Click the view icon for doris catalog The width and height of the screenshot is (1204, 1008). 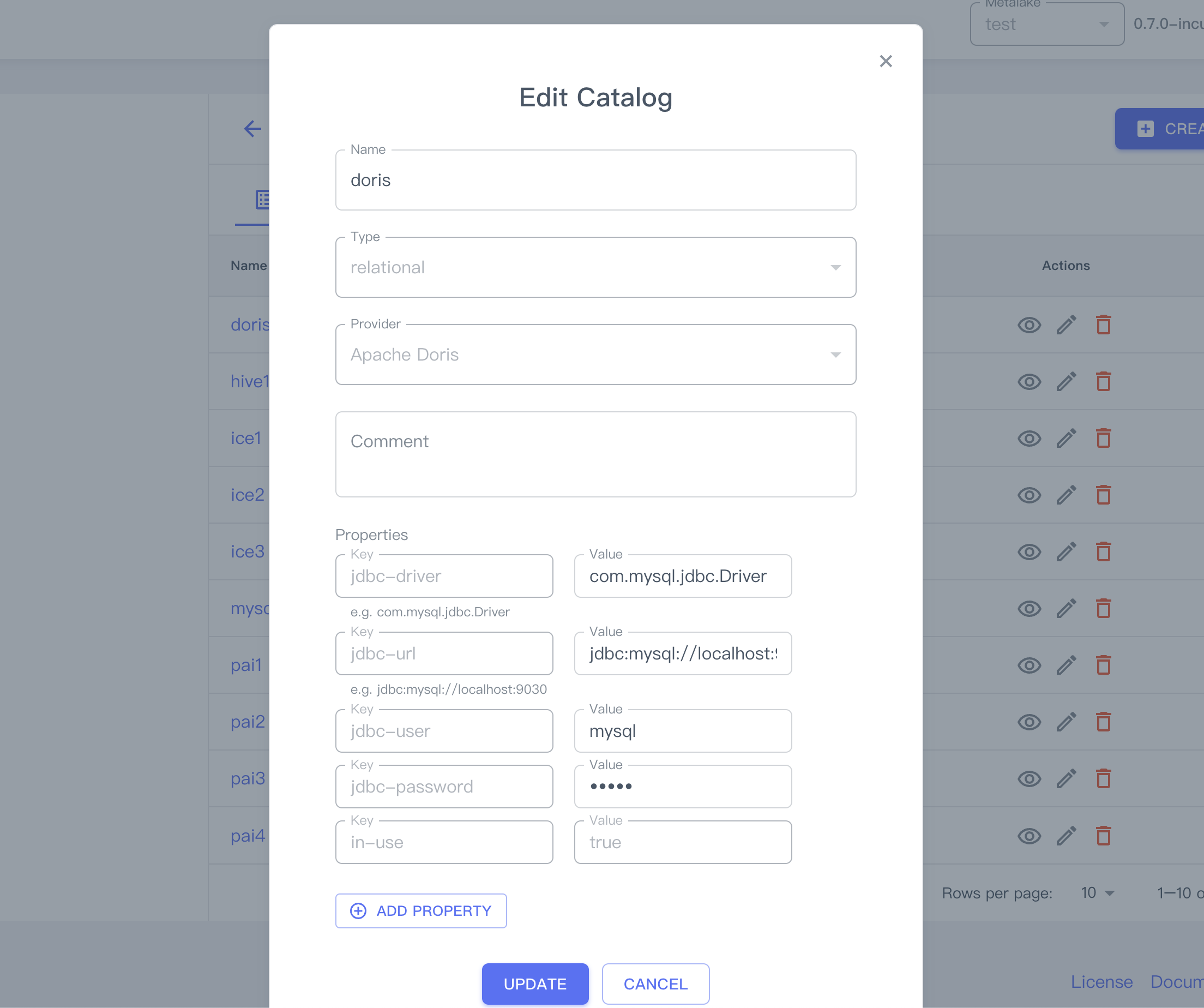pyautogui.click(x=1030, y=324)
